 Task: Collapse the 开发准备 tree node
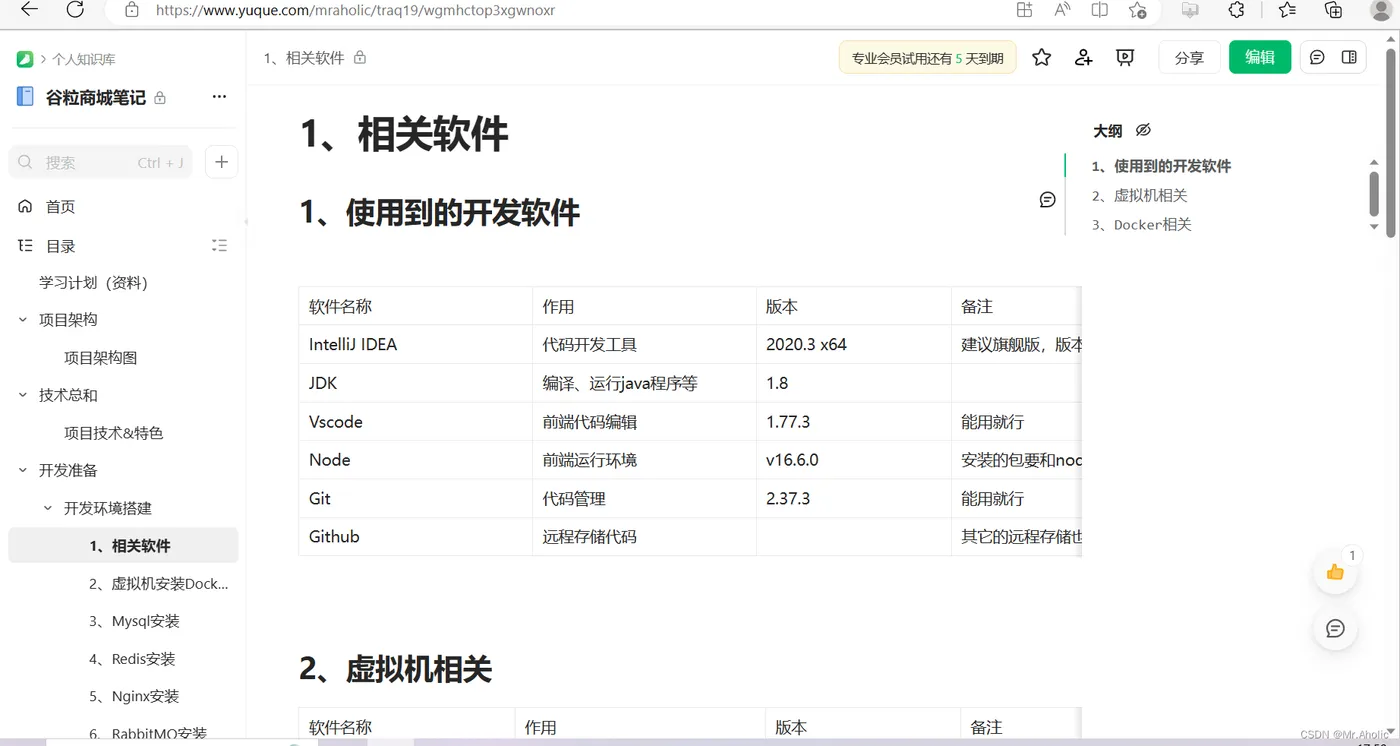coord(23,470)
